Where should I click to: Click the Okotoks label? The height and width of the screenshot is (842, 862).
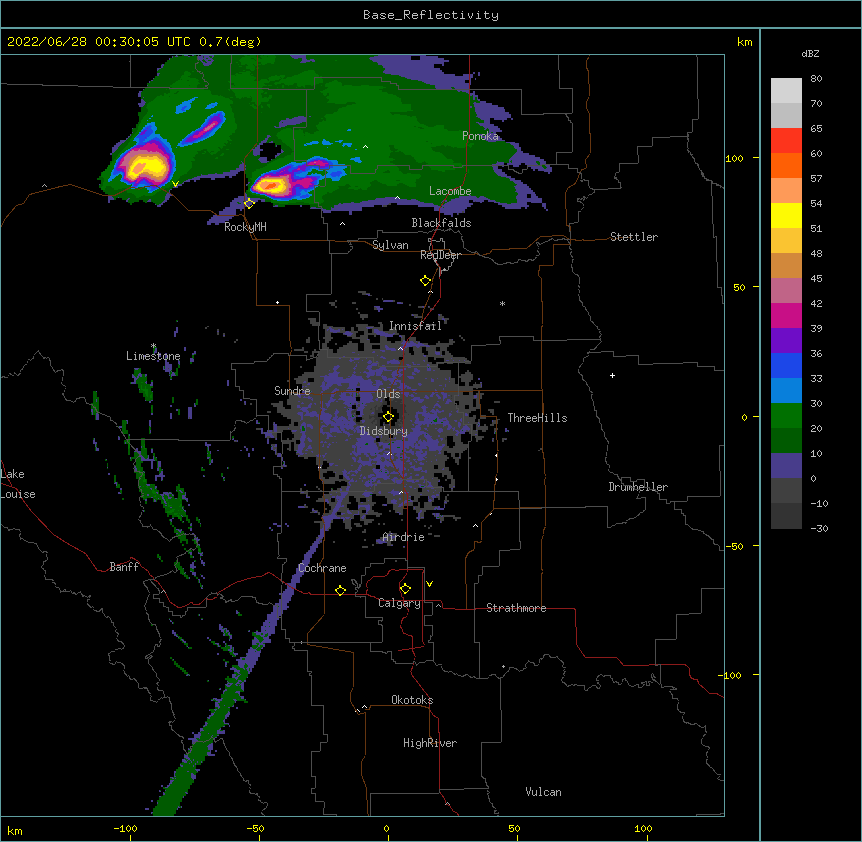(412, 700)
